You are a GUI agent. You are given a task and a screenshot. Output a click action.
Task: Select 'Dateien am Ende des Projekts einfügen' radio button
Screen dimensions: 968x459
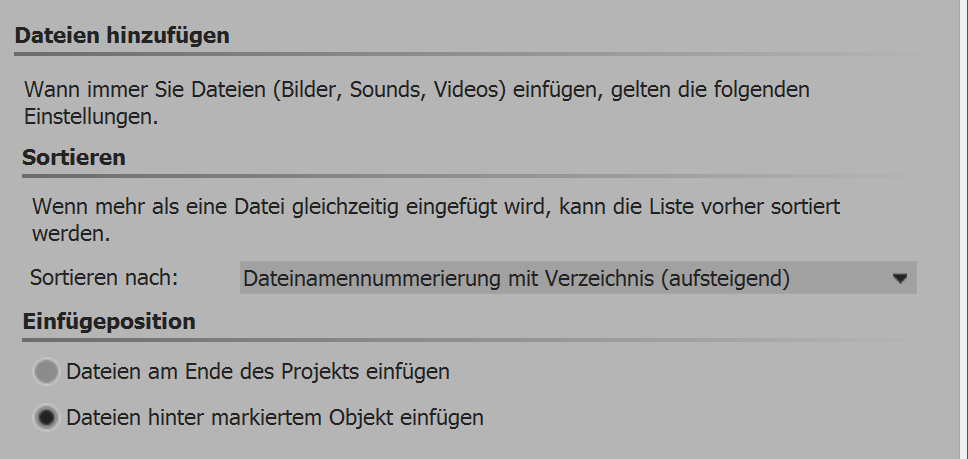pos(46,372)
